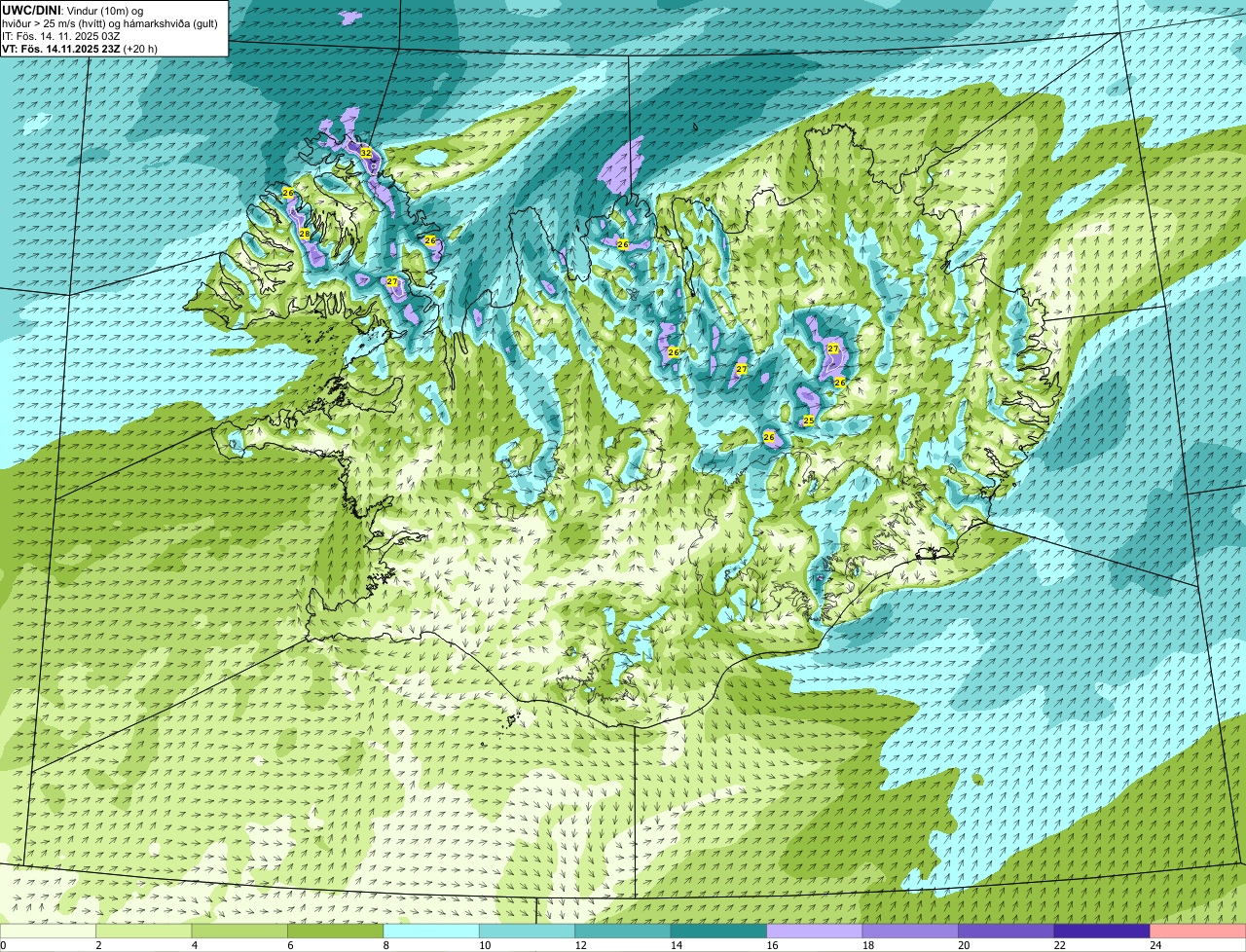Select the 14–16 m/s dark teal scale swatch
Image resolution: width=1246 pixels, height=952 pixels.
(719, 931)
